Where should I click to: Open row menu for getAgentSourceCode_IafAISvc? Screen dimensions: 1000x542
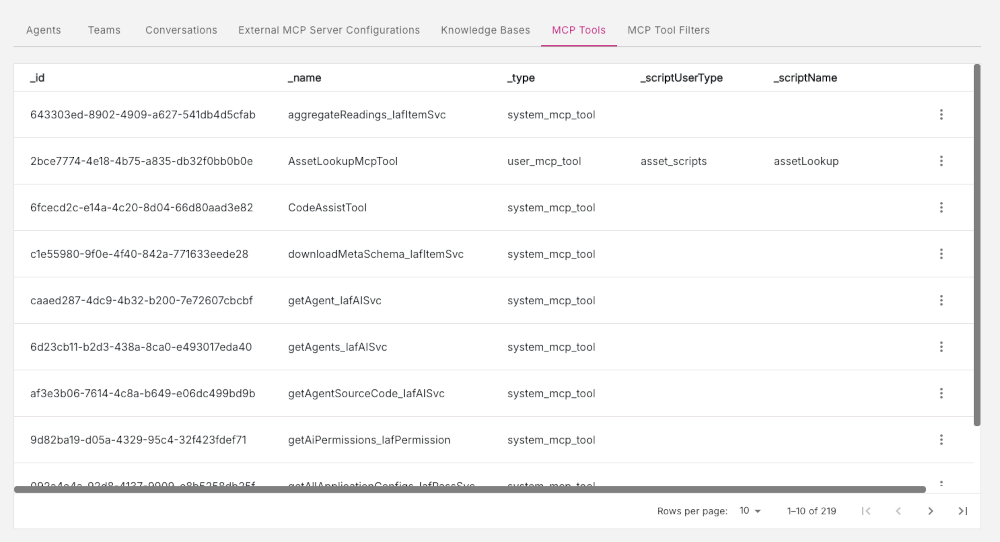click(x=941, y=393)
